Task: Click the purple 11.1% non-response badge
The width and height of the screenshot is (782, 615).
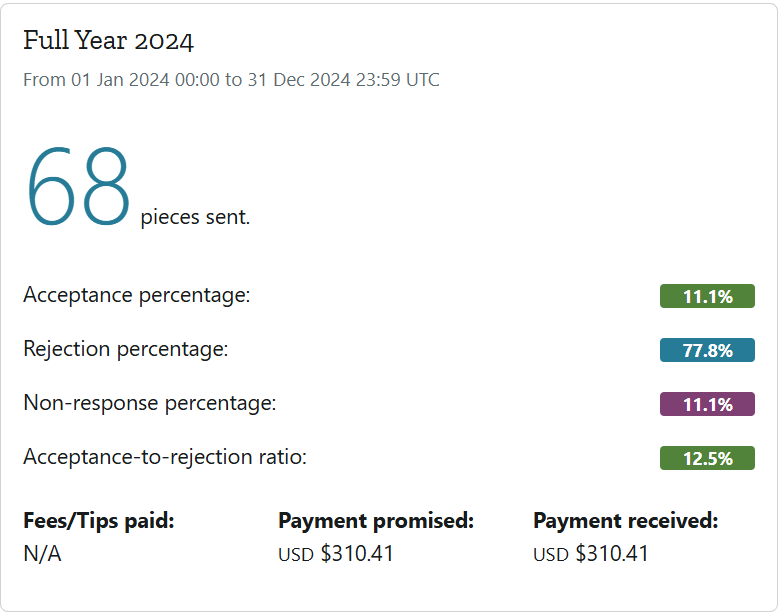Action: (707, 404)
